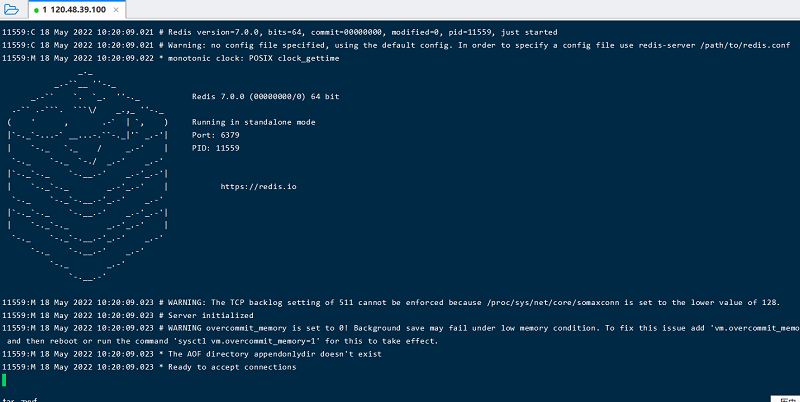Click the 'Ready to accept connections' line
This screenshot has width=800, height=402.
(149, 367)
